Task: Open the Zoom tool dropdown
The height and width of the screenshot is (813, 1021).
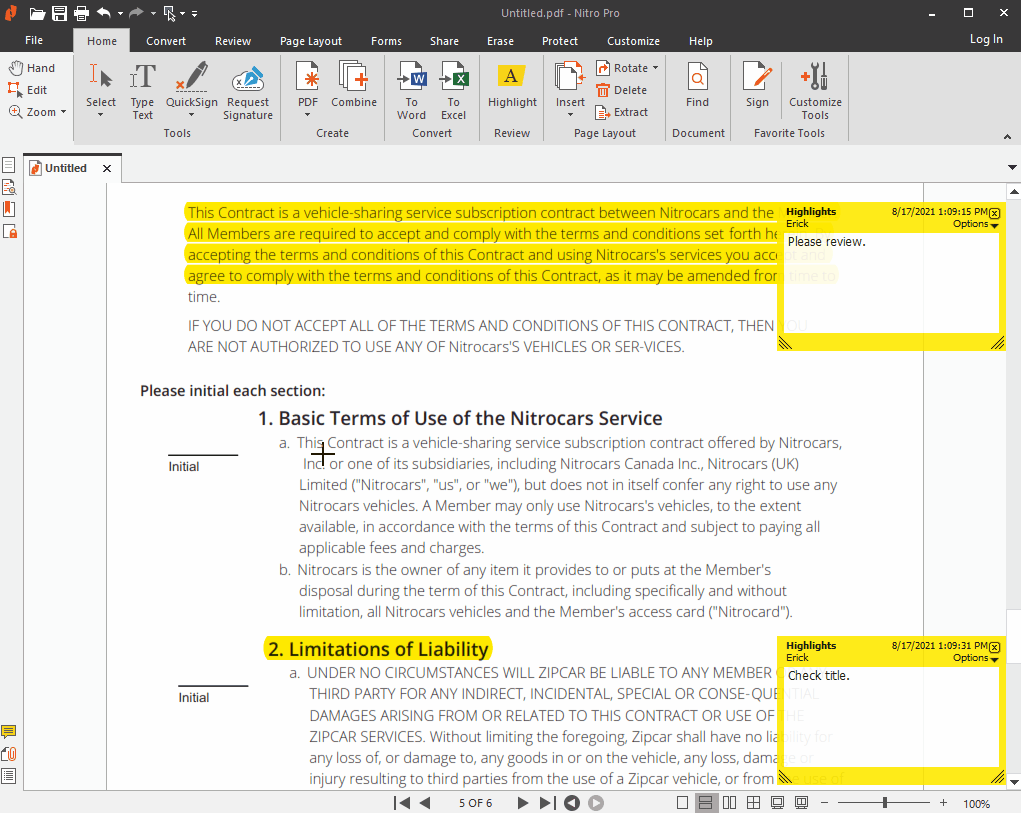Action: click(x=63, y=112)
